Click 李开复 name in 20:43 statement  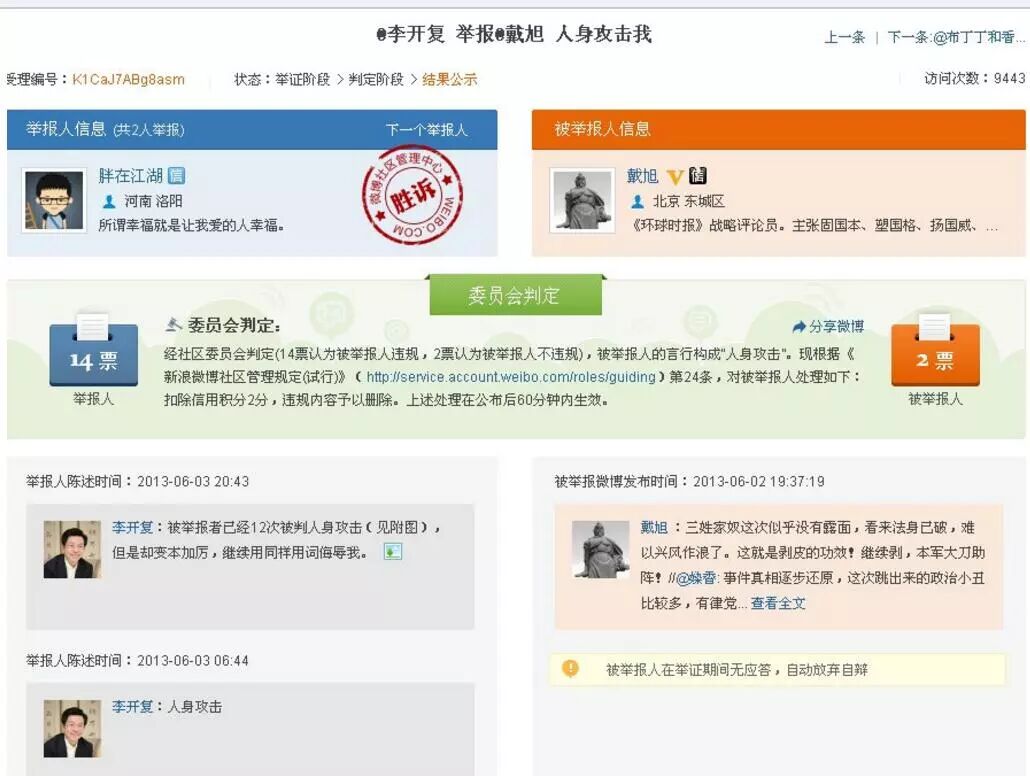point(132,527)
